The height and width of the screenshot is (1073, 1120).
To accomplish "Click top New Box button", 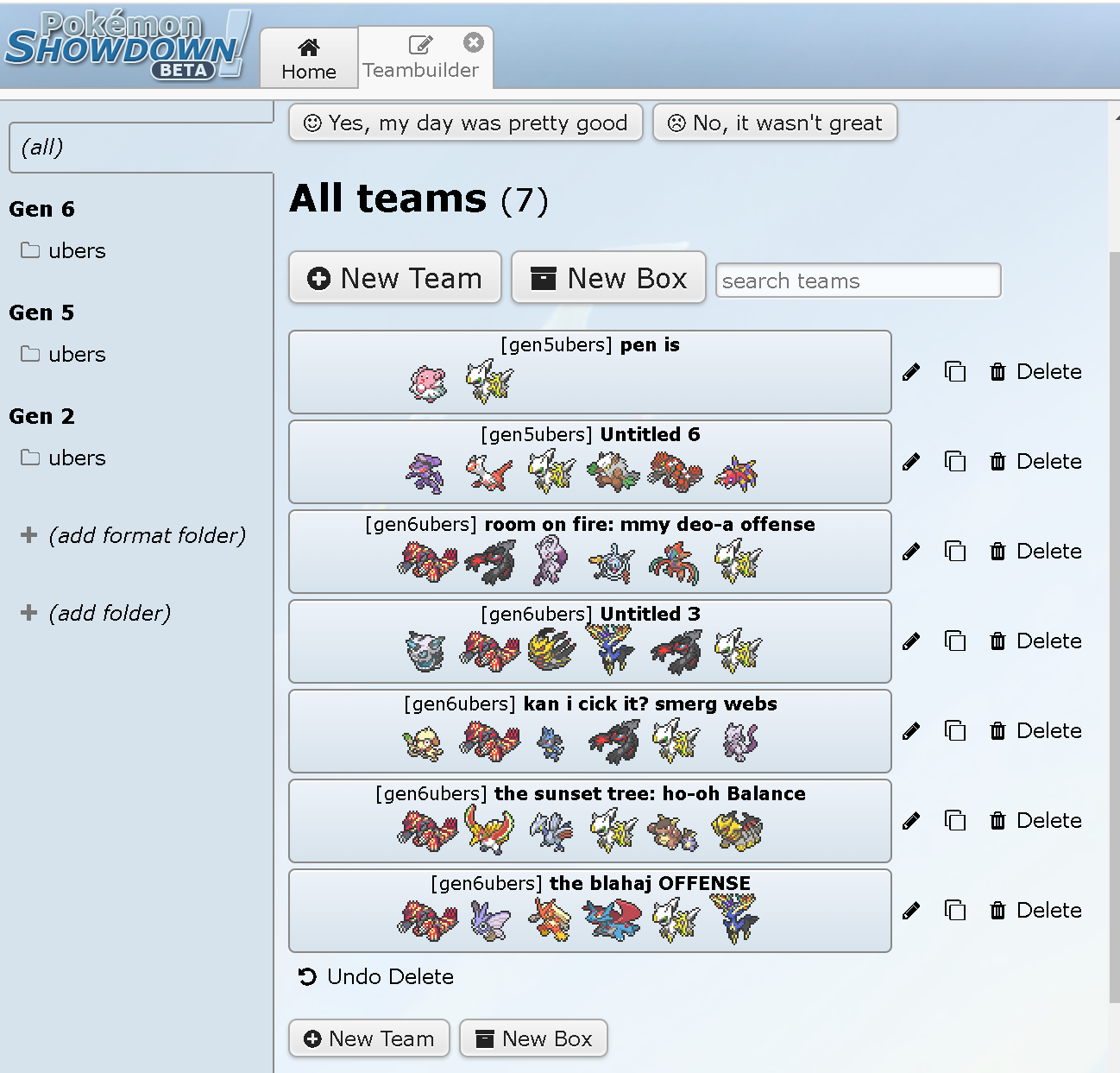I will point(609,278).
